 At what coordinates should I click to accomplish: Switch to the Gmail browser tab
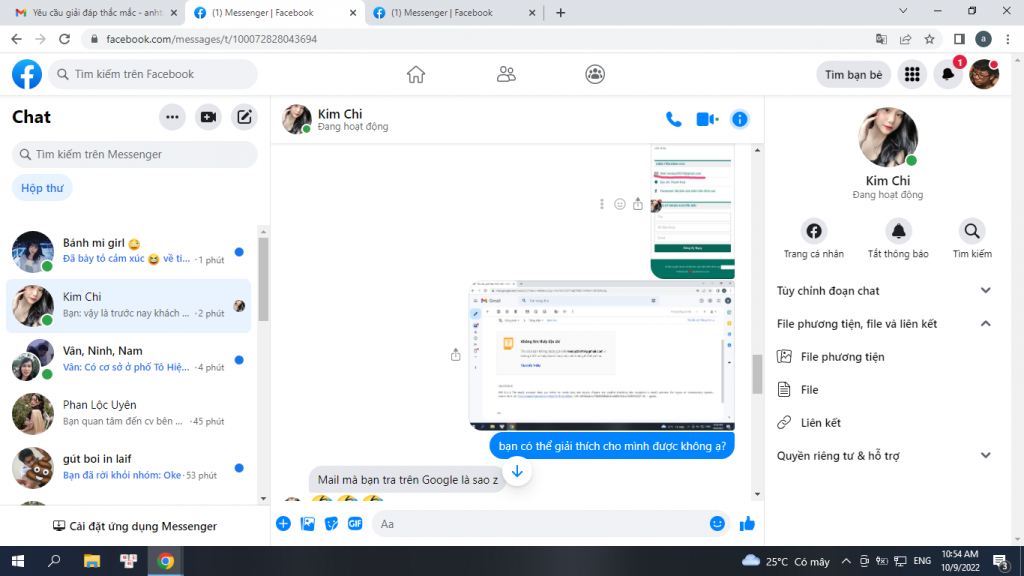(x=93, y=13)
